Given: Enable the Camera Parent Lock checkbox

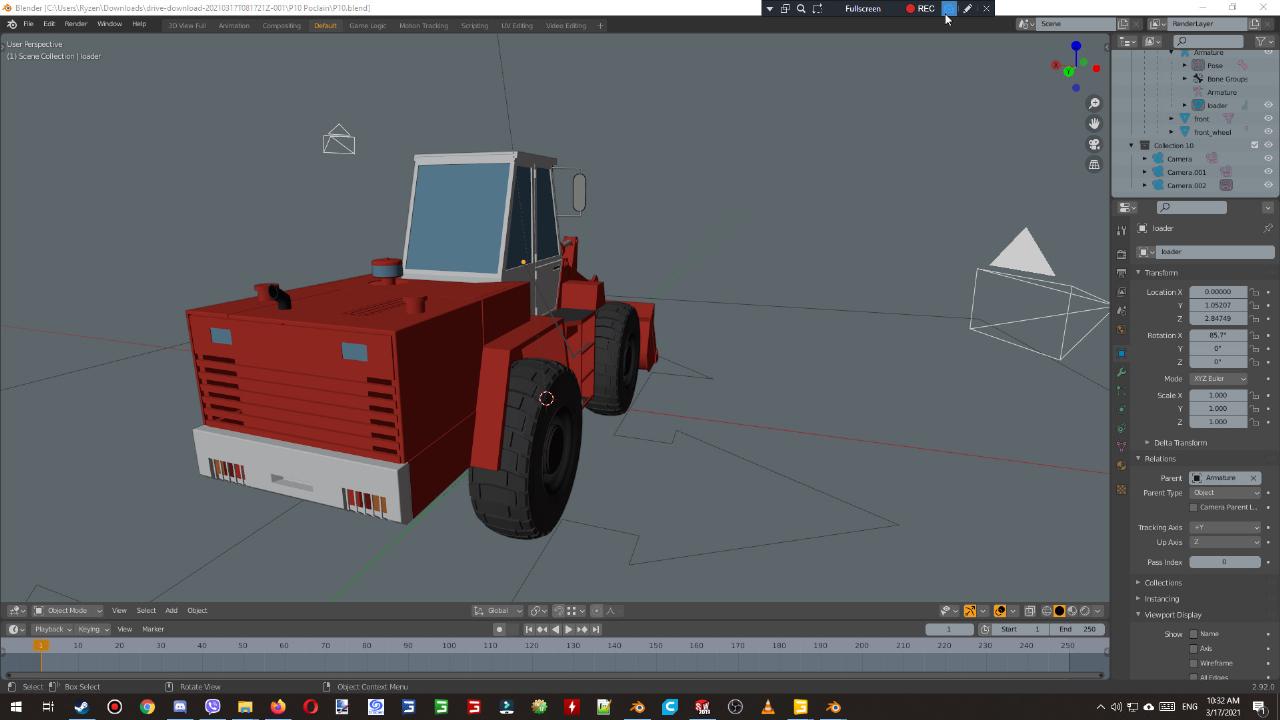Looking at the screenshot, I should 1193,507.
